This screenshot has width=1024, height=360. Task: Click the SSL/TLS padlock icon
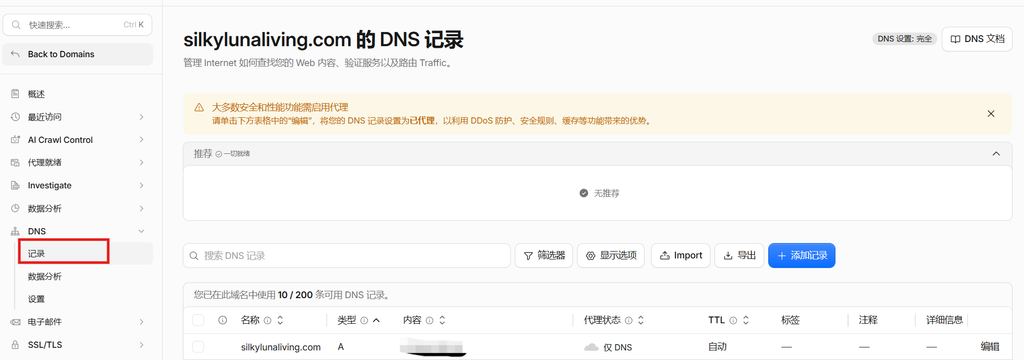15,344
